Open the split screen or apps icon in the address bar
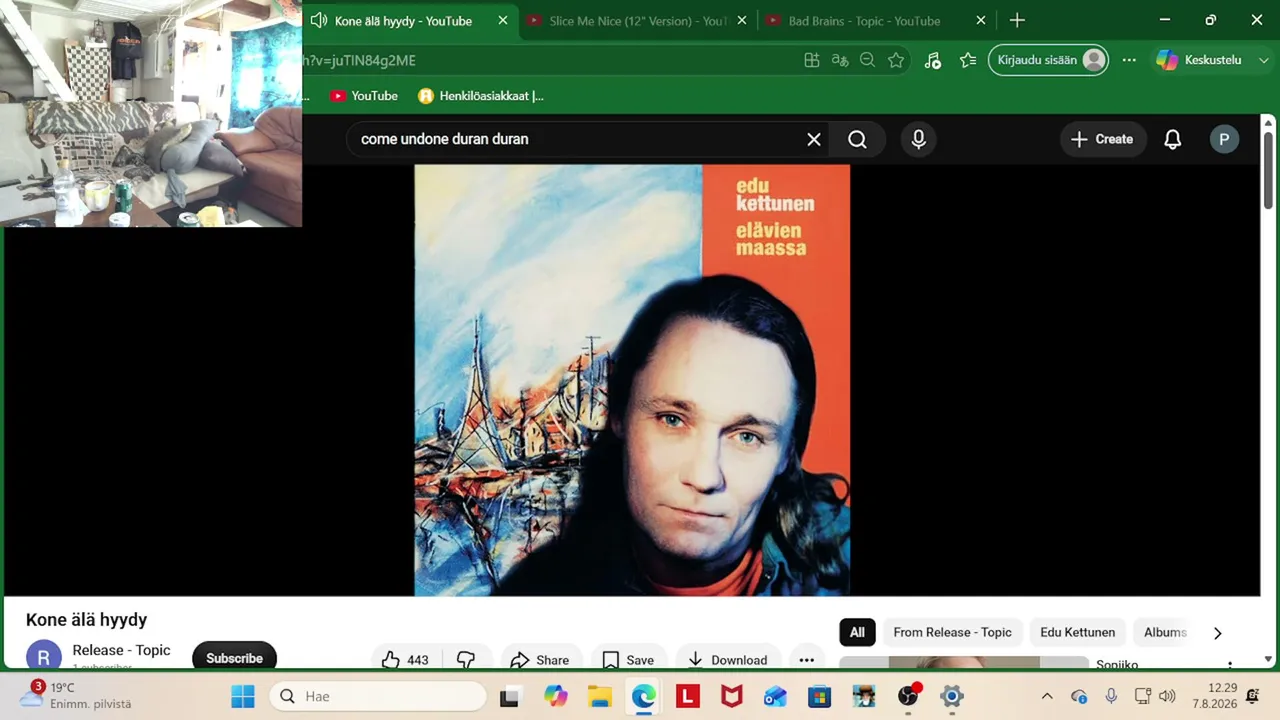1280x720 pixels. click(812, 60)
